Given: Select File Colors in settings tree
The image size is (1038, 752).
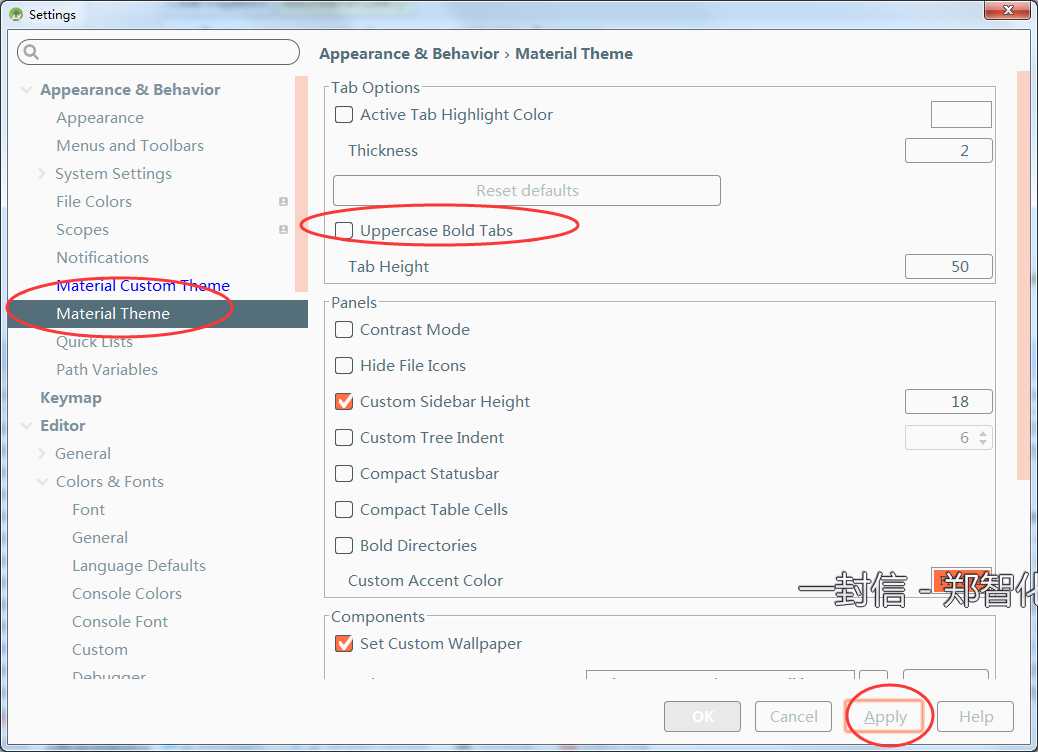Looking at the screenshot, I should click(x=94, y=201).
